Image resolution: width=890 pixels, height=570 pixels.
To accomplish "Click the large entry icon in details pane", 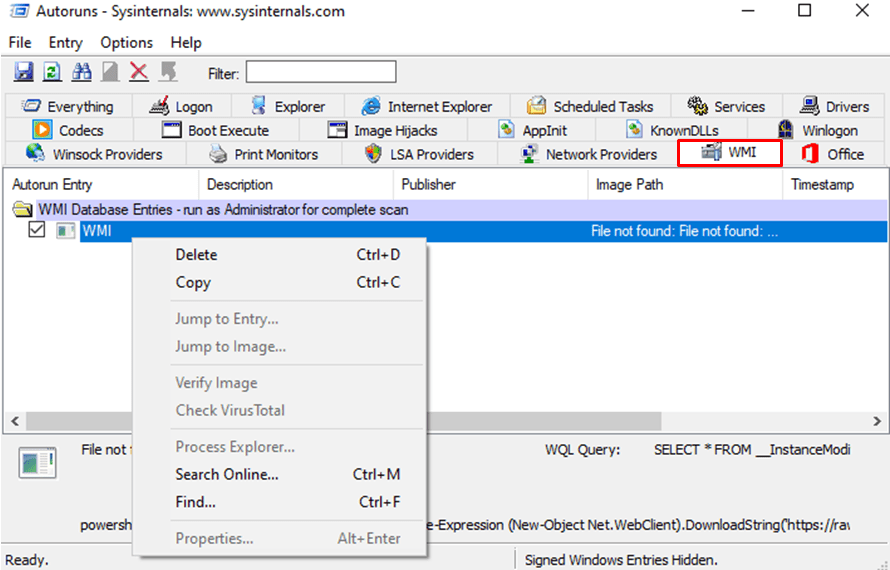I will (x=37, y=463).
